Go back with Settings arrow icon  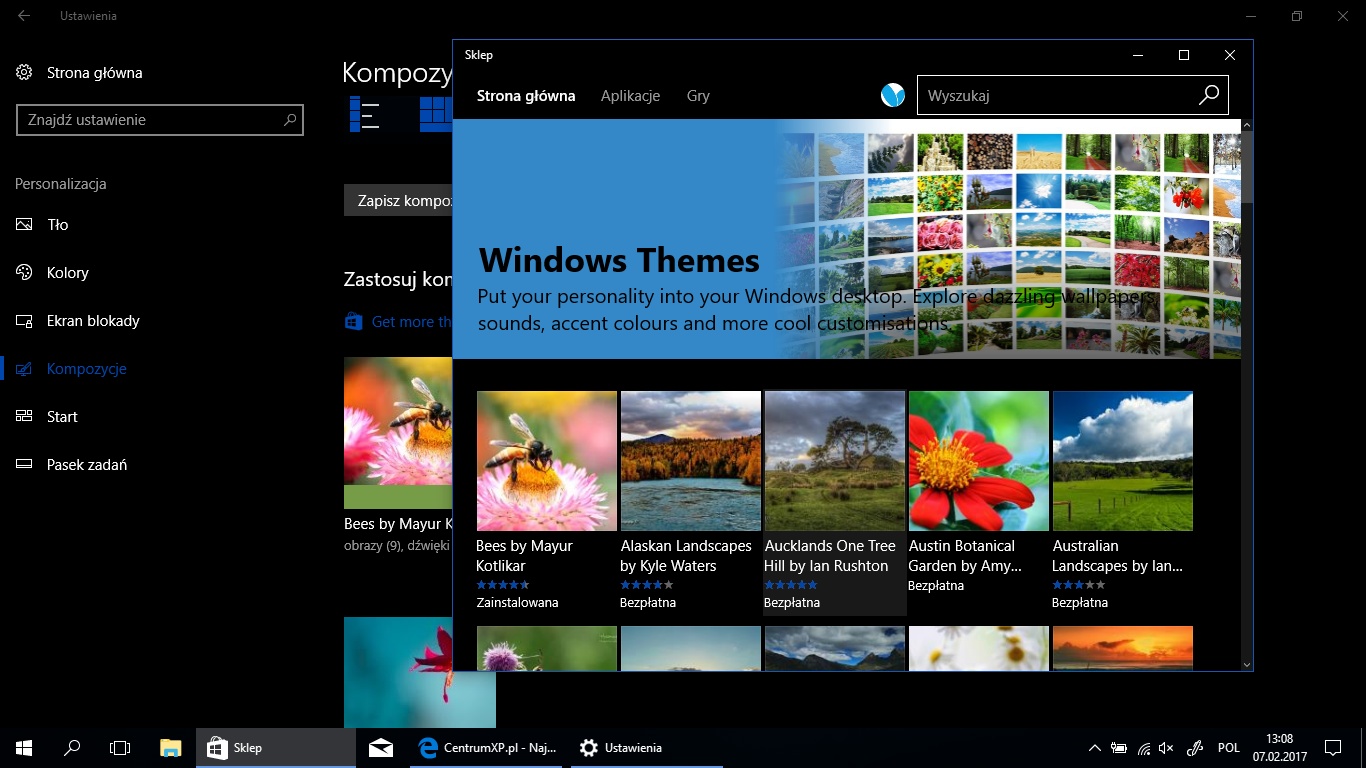tap(24, 16)
